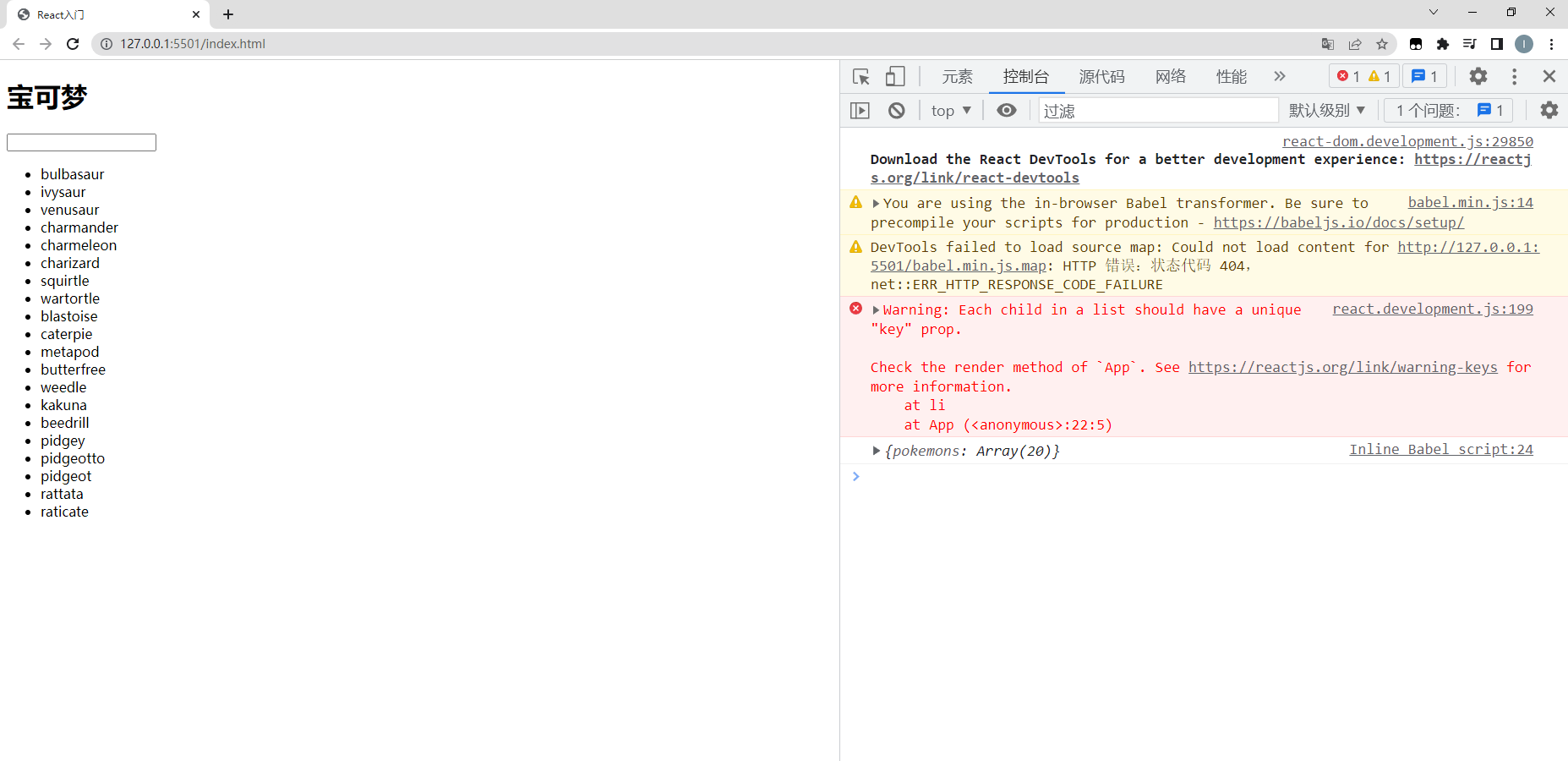Open react-dom.development.js:29850 source link
The width and height of the screenshot is (1568, 761).
point(1407,141)
